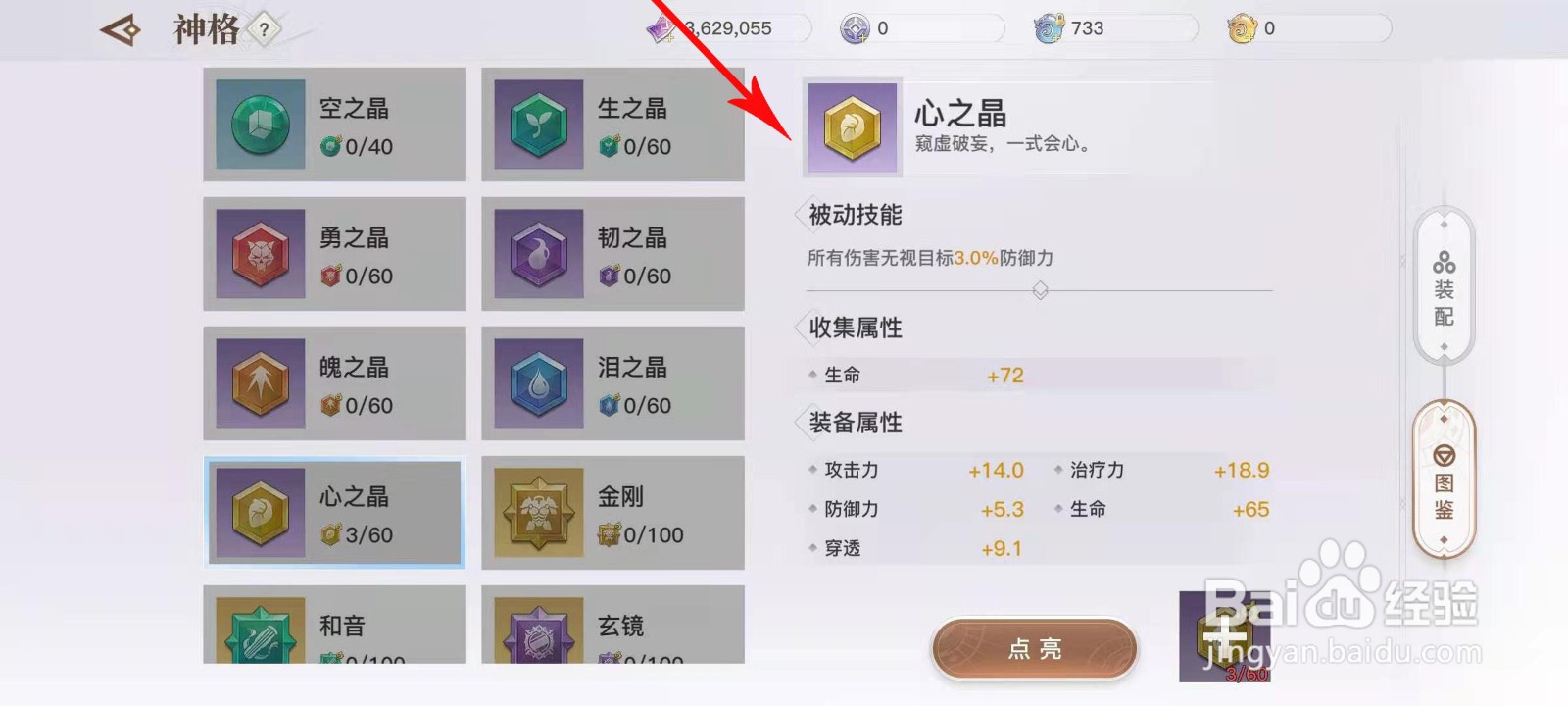Click the passive skill level diamond marker

click(x=1041, y=290)
